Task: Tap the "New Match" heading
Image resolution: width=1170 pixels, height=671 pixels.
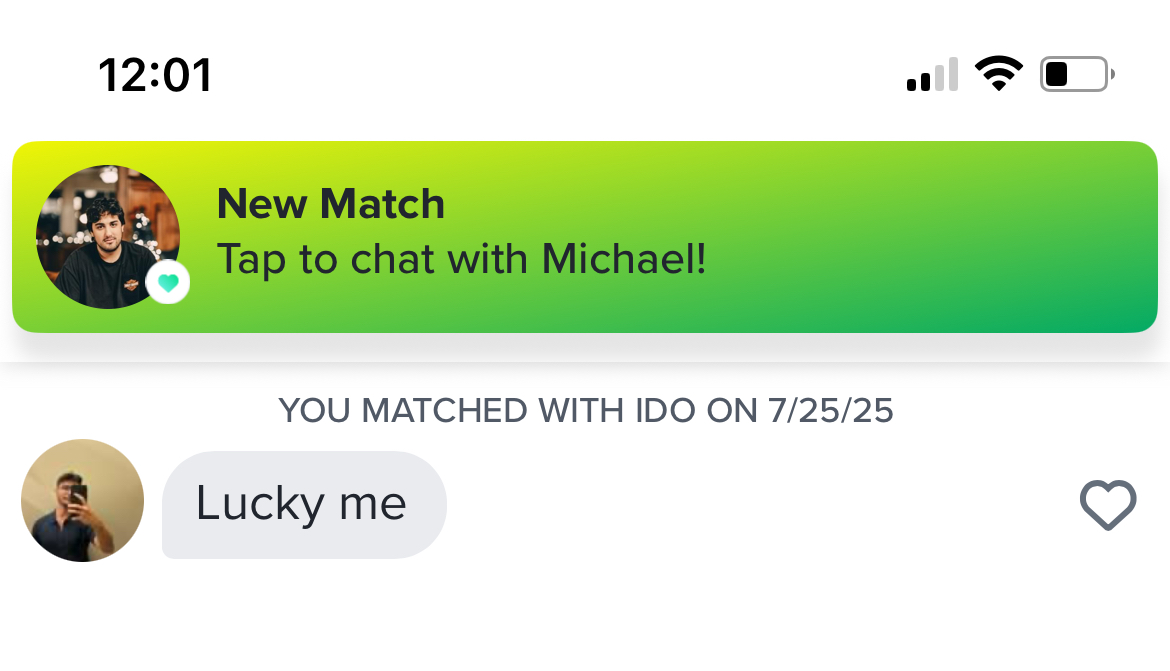Action: coord(331,204)
